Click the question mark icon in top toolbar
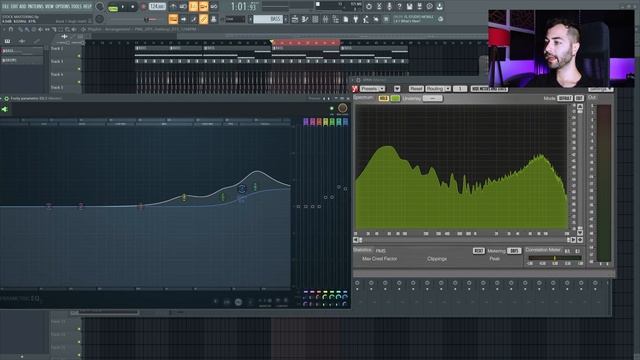The height and width of the screenshot is (360, 640). click(x=399, y=6)
